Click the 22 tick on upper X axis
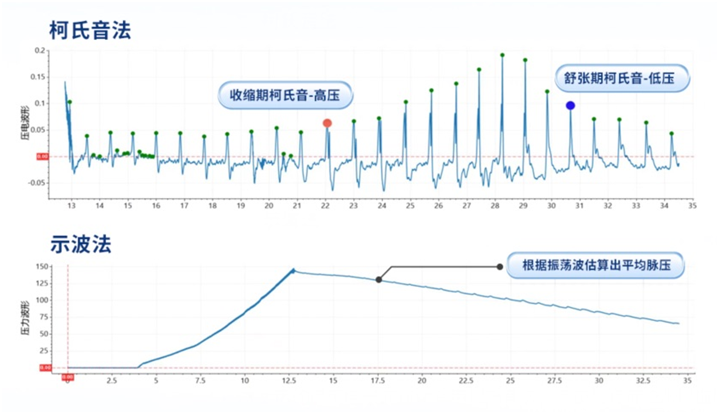Image resolution: width=719 pixels, height=414 pixels. tap(325, 205)
